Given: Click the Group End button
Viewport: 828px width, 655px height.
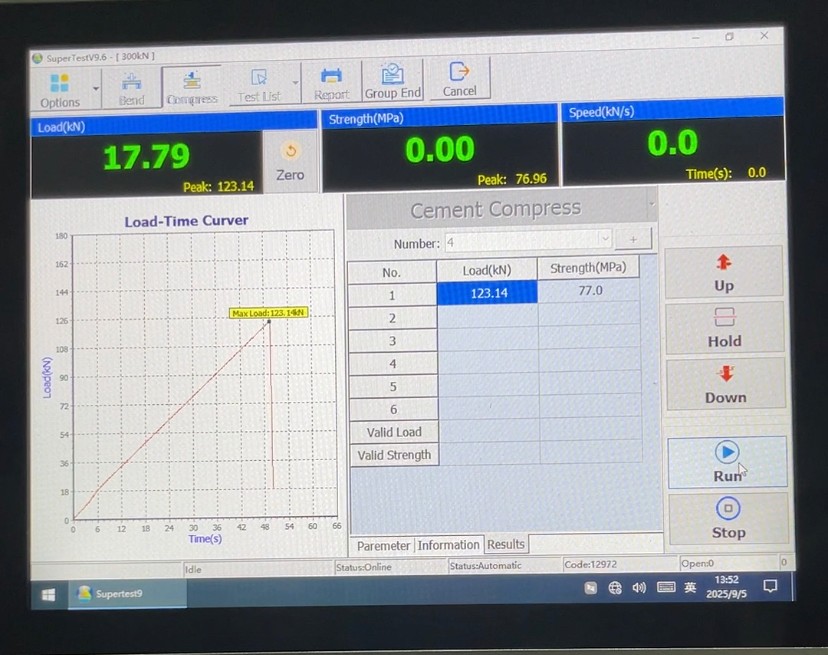Looking at the screenshot, I should [392, 81].
